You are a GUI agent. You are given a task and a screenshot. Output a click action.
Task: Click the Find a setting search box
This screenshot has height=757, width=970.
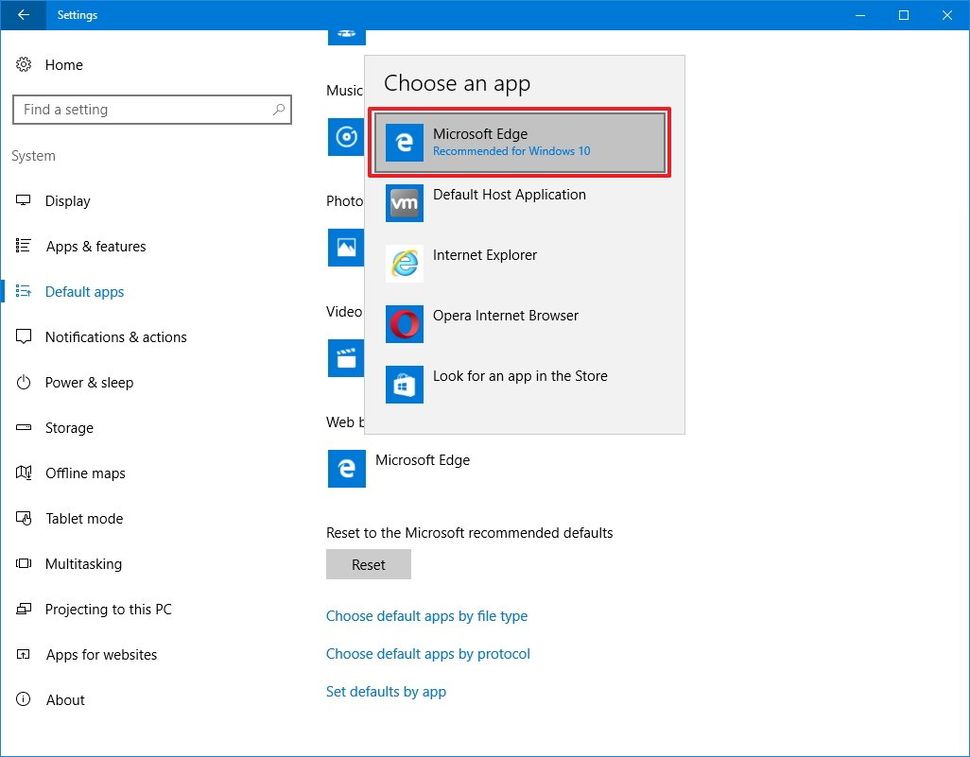(x=150, y=109)
